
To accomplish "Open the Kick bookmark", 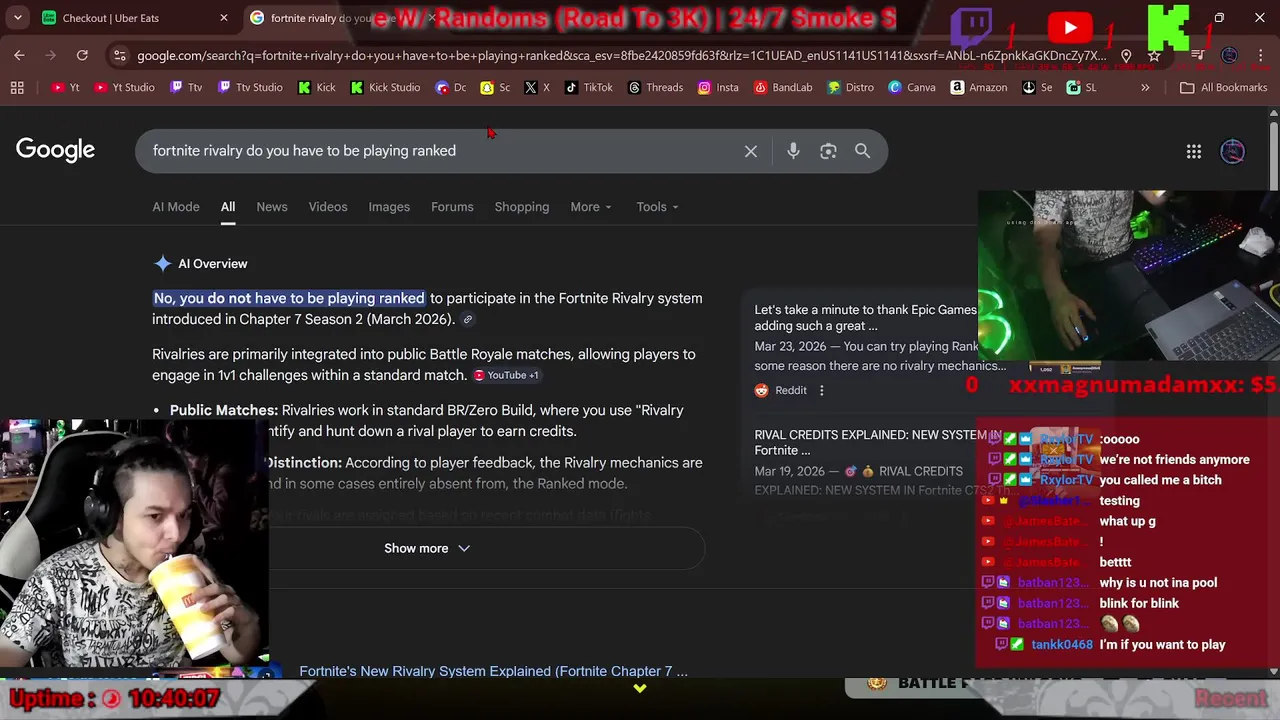I will click(316, 87).
